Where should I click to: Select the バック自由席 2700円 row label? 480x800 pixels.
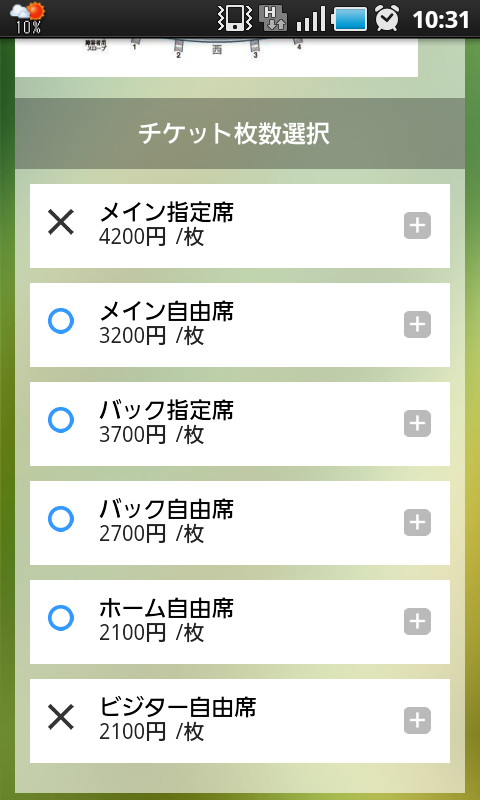pyautogui.click(x=166, y=521)
